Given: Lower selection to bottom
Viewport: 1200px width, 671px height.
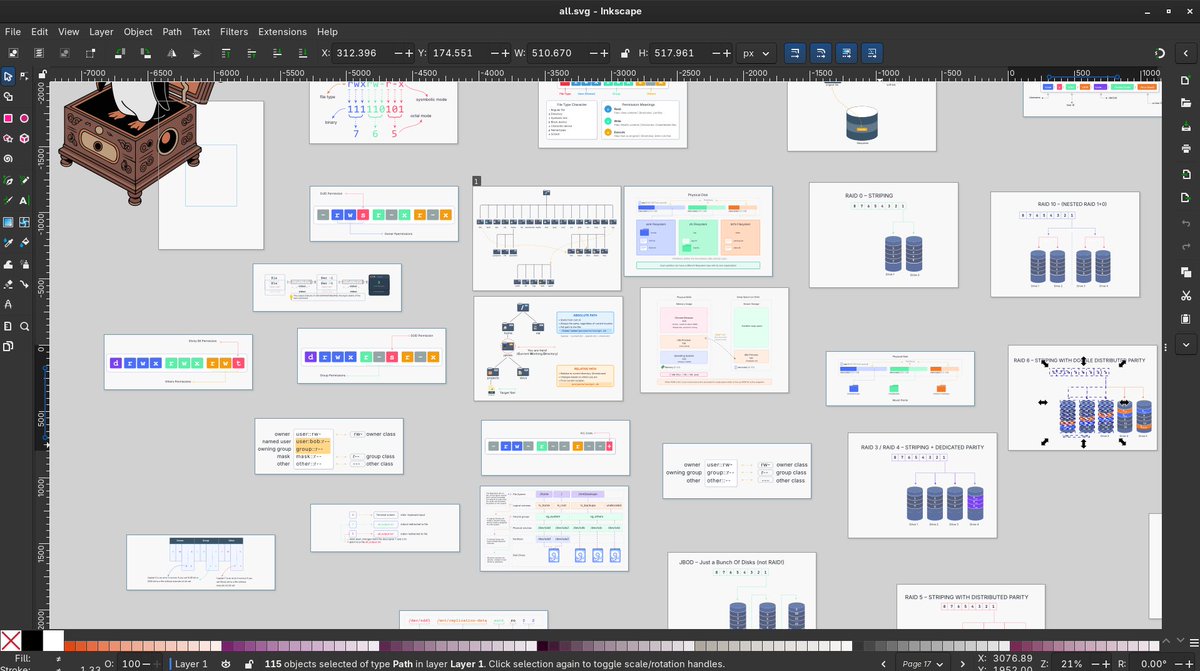Looking at the screenshot, I should [305, 53].
